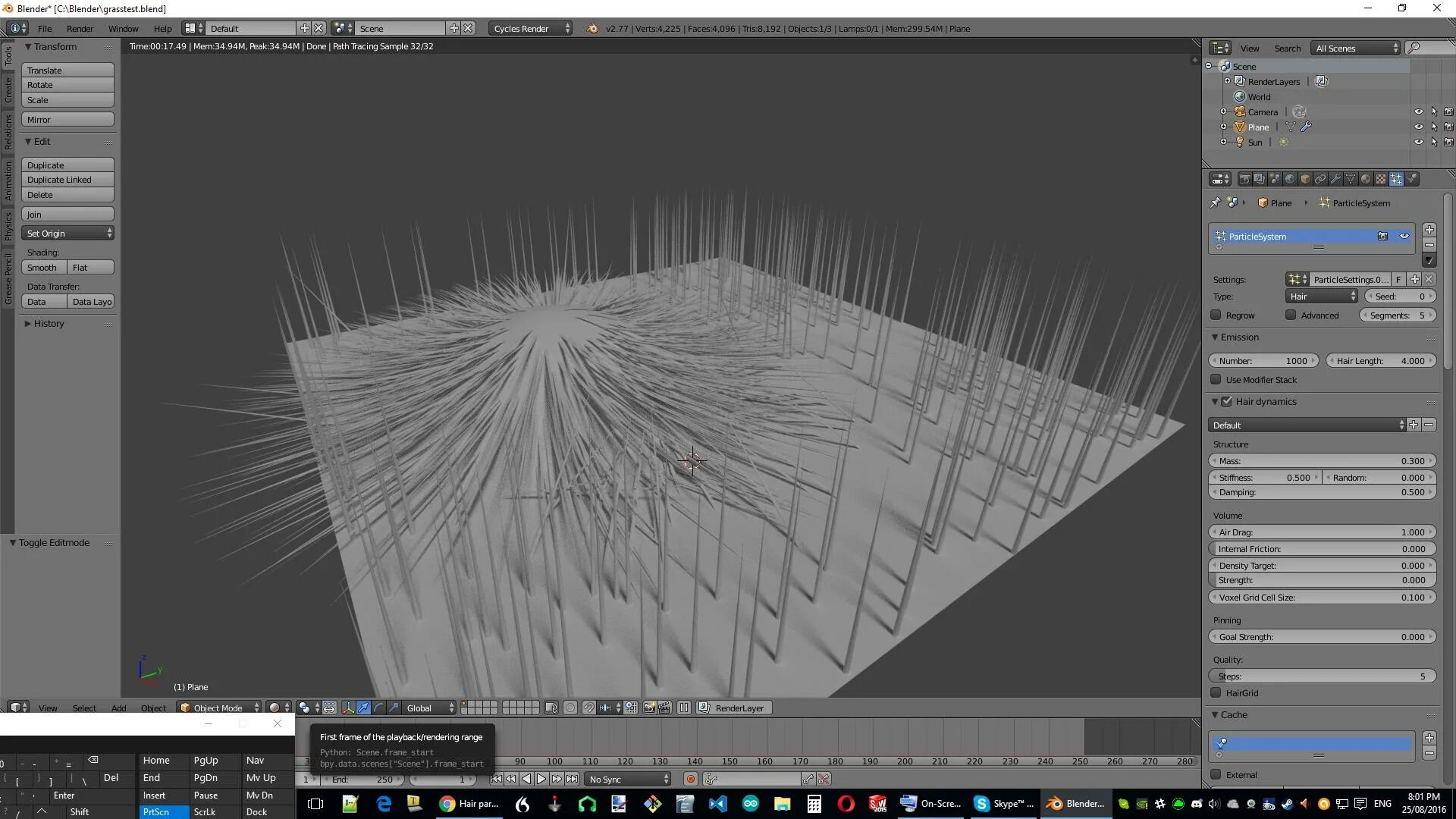Open the Object Mode dropdown
The image size is (1456, 819).
(219, 708)
